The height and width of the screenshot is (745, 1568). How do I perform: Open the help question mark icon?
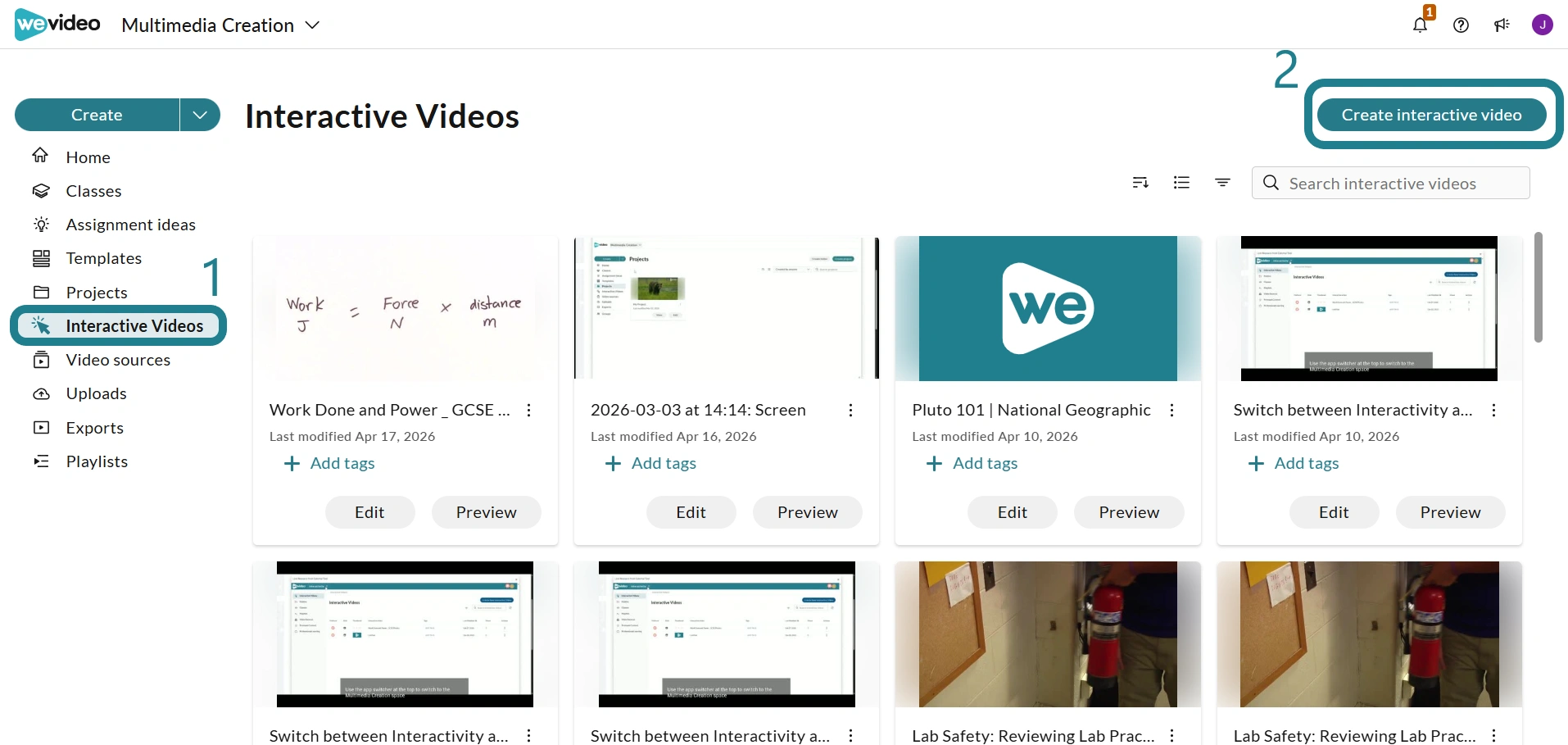tap(1461, 25)
